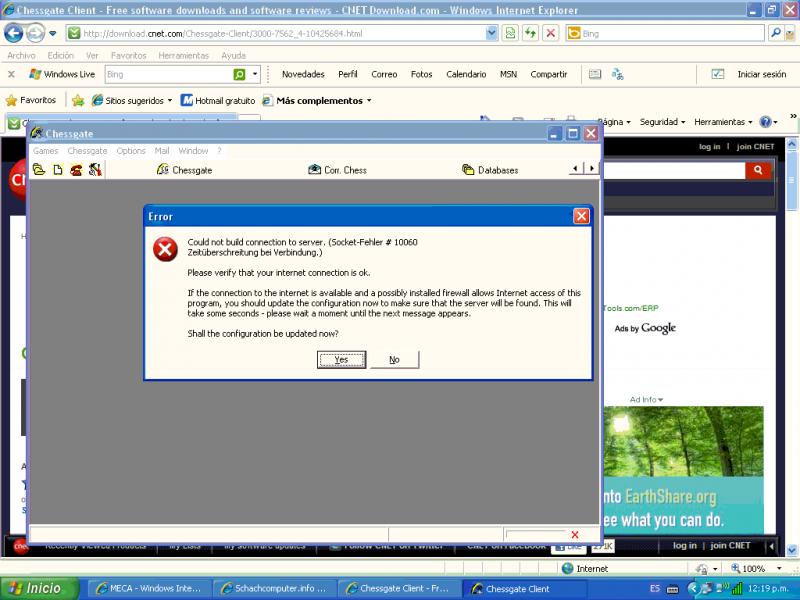Viewport: 800px width, 600px height.
Task: Switch to the Chessgate tab
Action: click(184, 170)
